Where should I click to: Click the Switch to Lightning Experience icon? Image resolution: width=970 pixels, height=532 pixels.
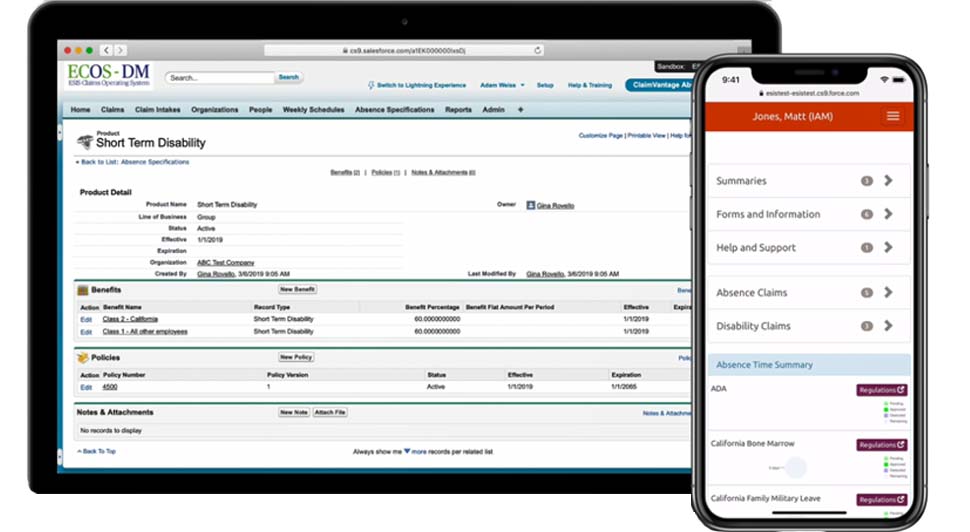(371, 85)
